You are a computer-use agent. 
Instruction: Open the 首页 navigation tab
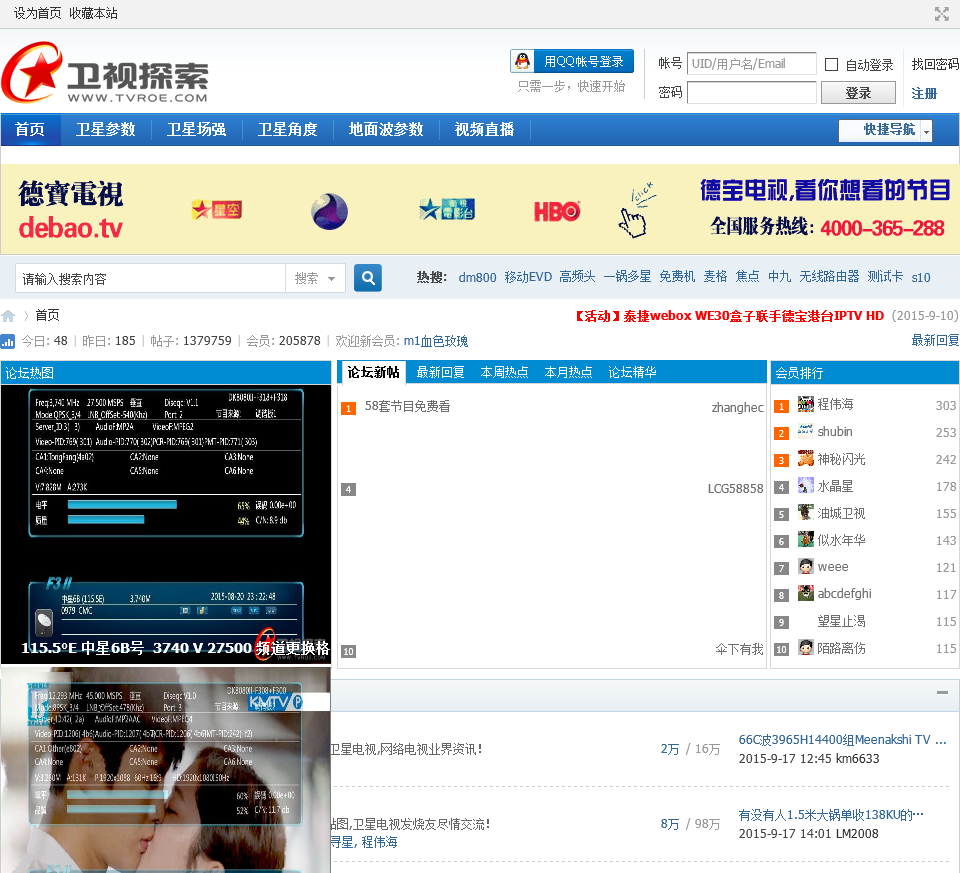pos(30,129)
